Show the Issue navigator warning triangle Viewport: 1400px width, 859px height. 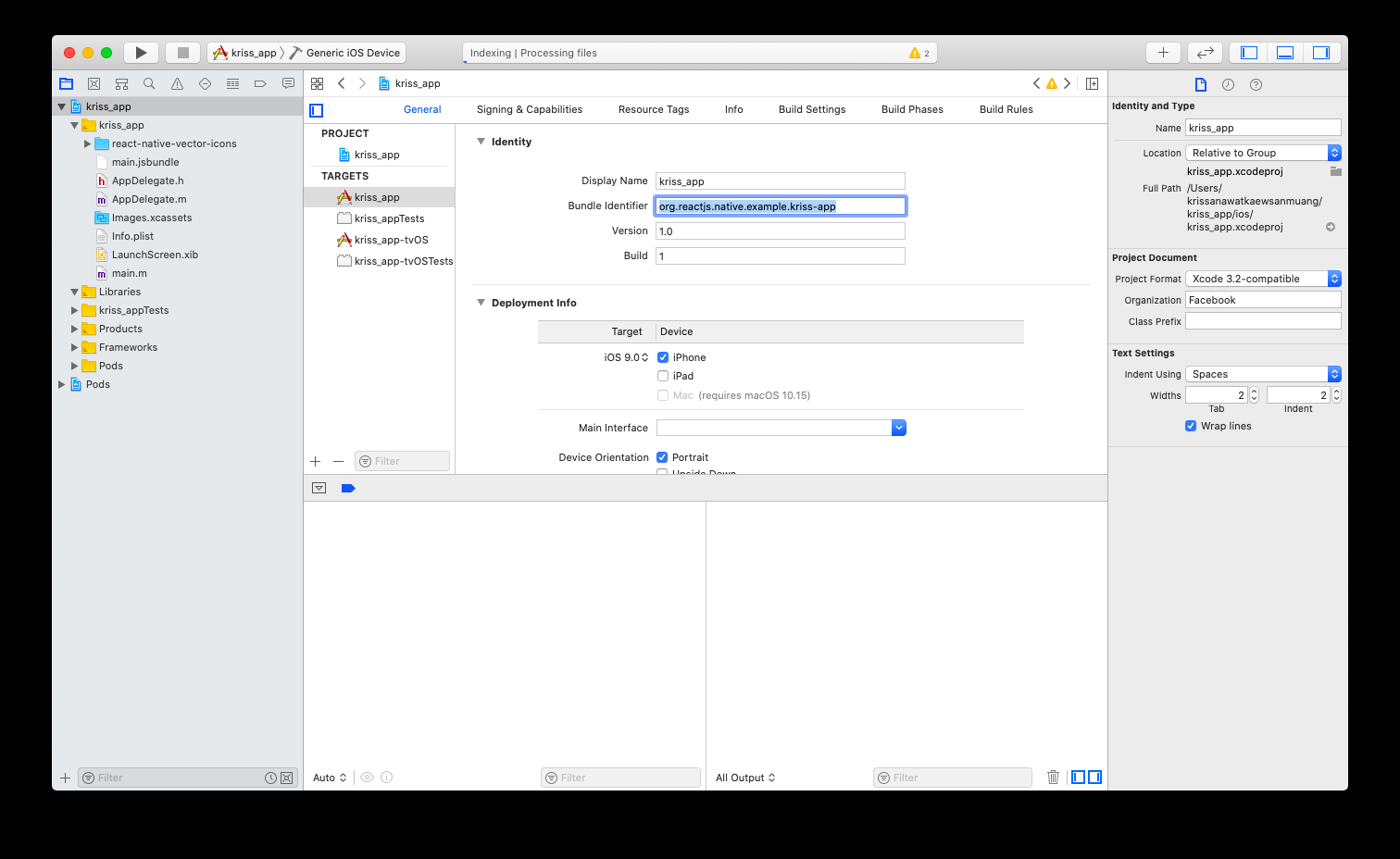pyautogui.click(x=177, y=83)
